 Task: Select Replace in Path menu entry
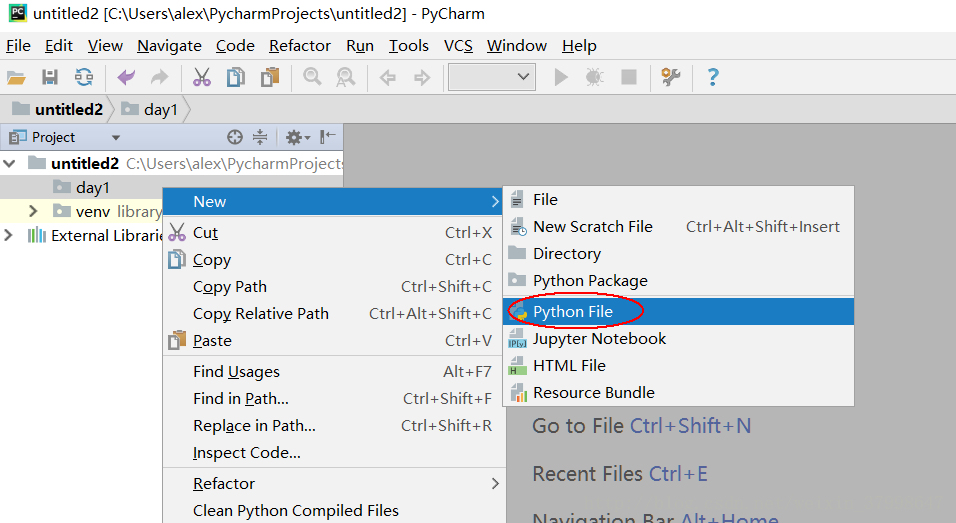[x=333, y=425]
